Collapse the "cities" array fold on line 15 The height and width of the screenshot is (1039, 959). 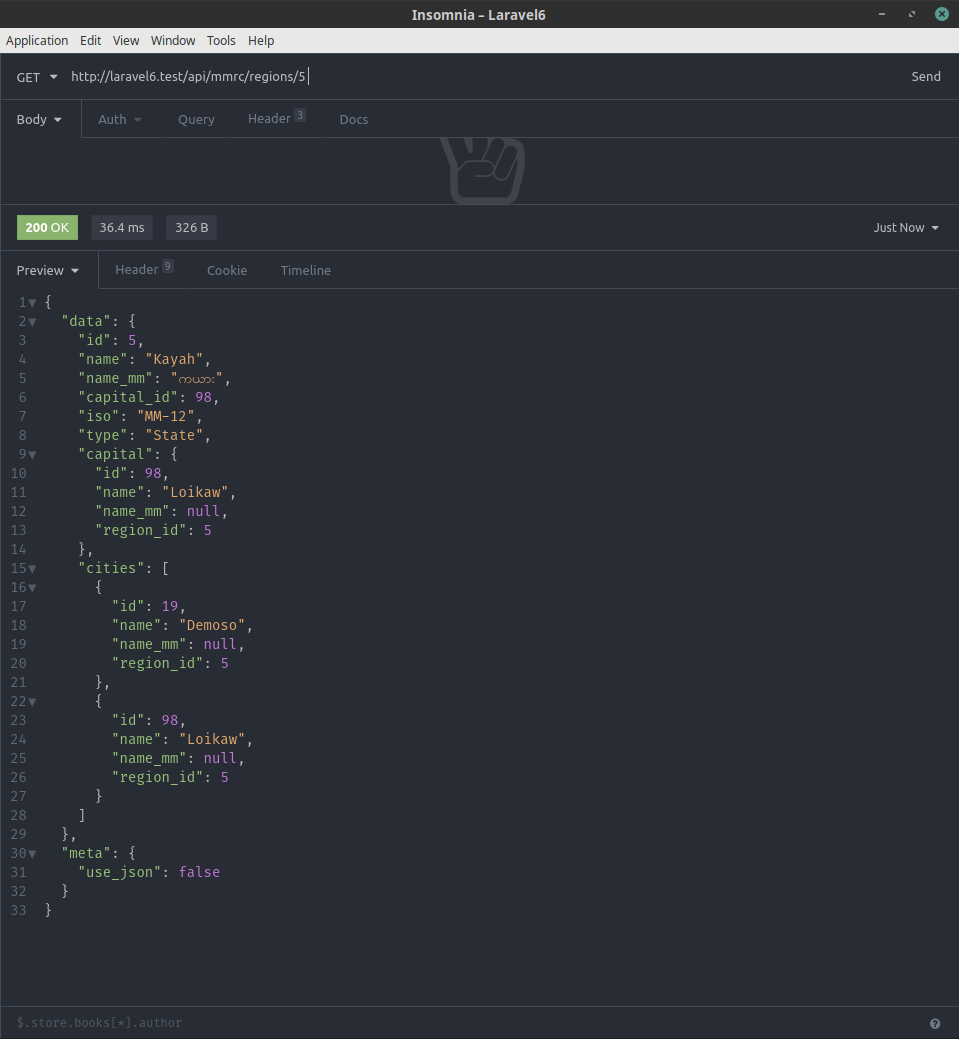coord(32,569)
